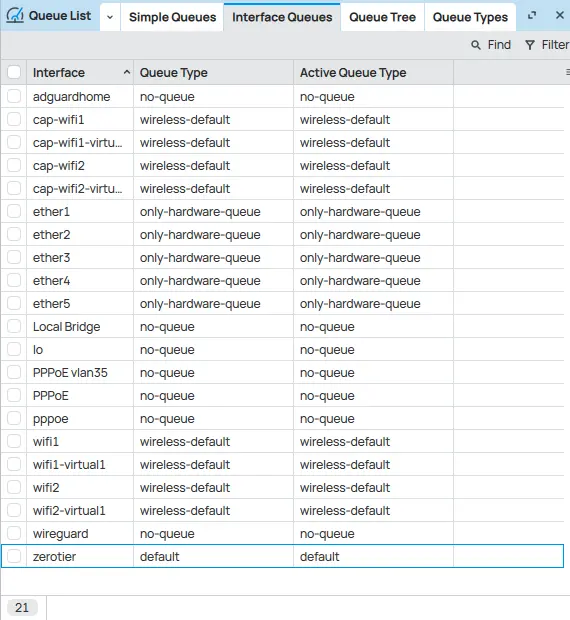This screenshot has height=620, width=570.
Task: Click the Interface sort arrow
Action: [126, 72]
